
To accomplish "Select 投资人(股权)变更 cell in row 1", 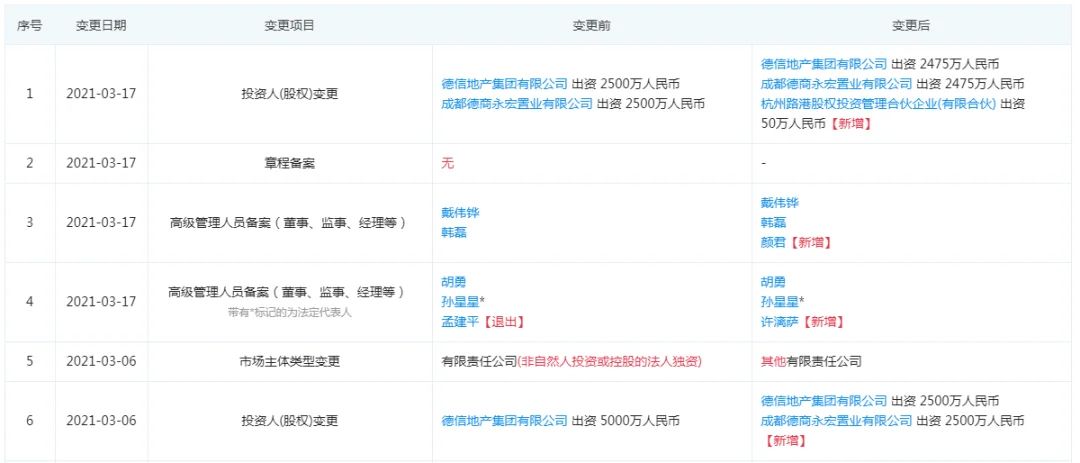I will click(290, 94).
